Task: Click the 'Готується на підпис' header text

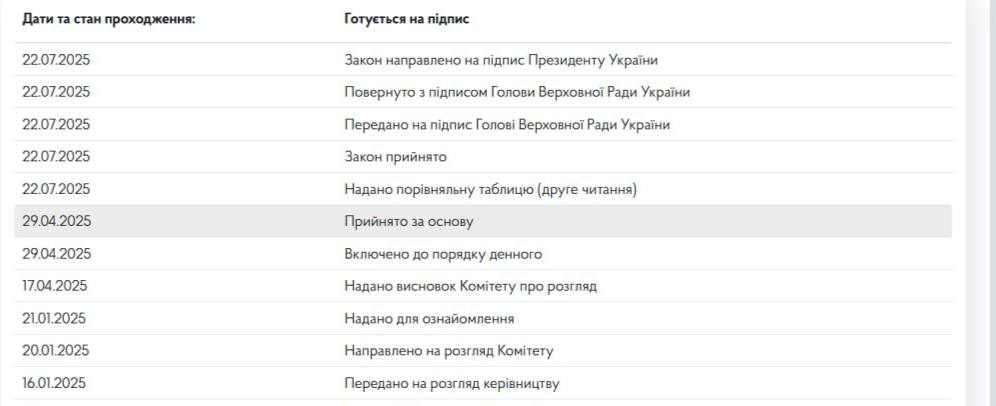Action: (x=406, y=19)
